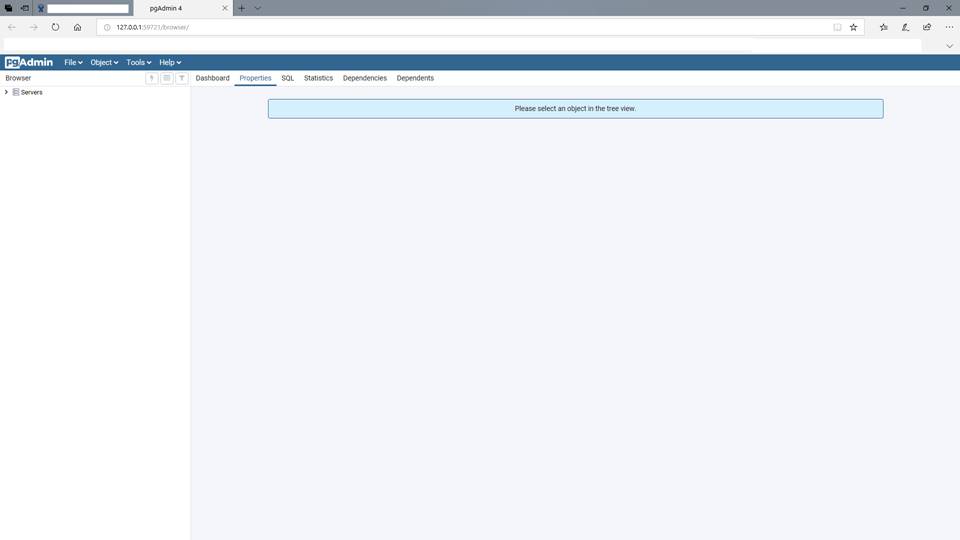Click the Share page icon
Screen dimensions: 960x540
(927, 27)
